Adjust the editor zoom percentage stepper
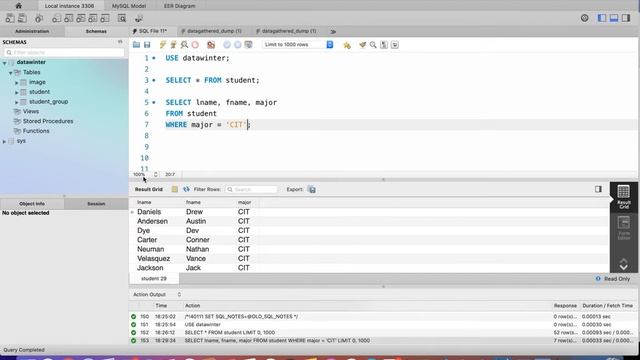Image resolution: width=640 pixels, height=360 pixels. (x=156, y=174)
